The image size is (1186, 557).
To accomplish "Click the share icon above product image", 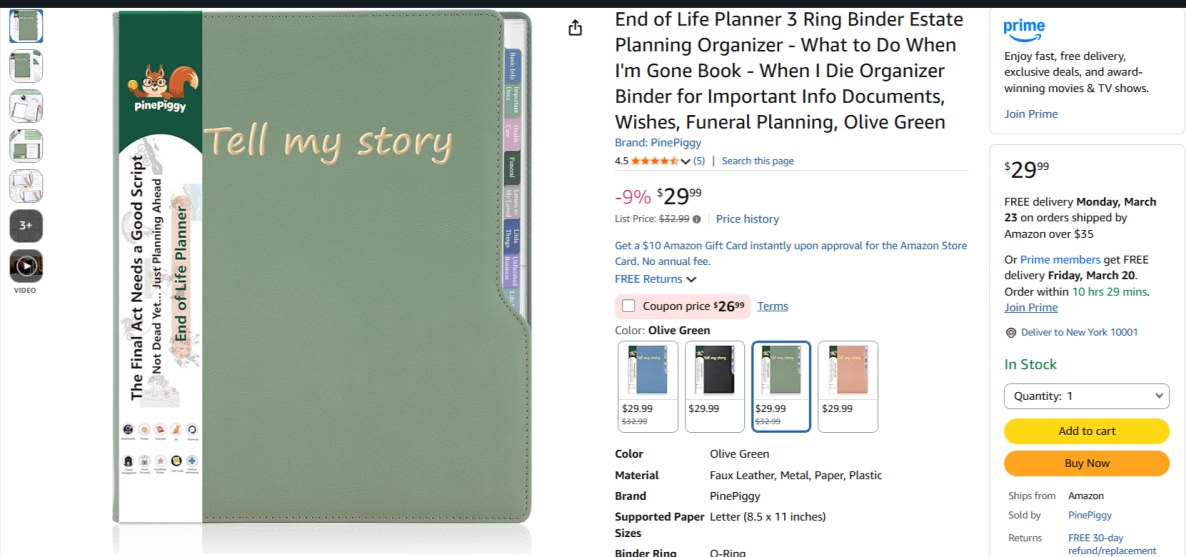I will pyautogui.click(x=575, y=28).
